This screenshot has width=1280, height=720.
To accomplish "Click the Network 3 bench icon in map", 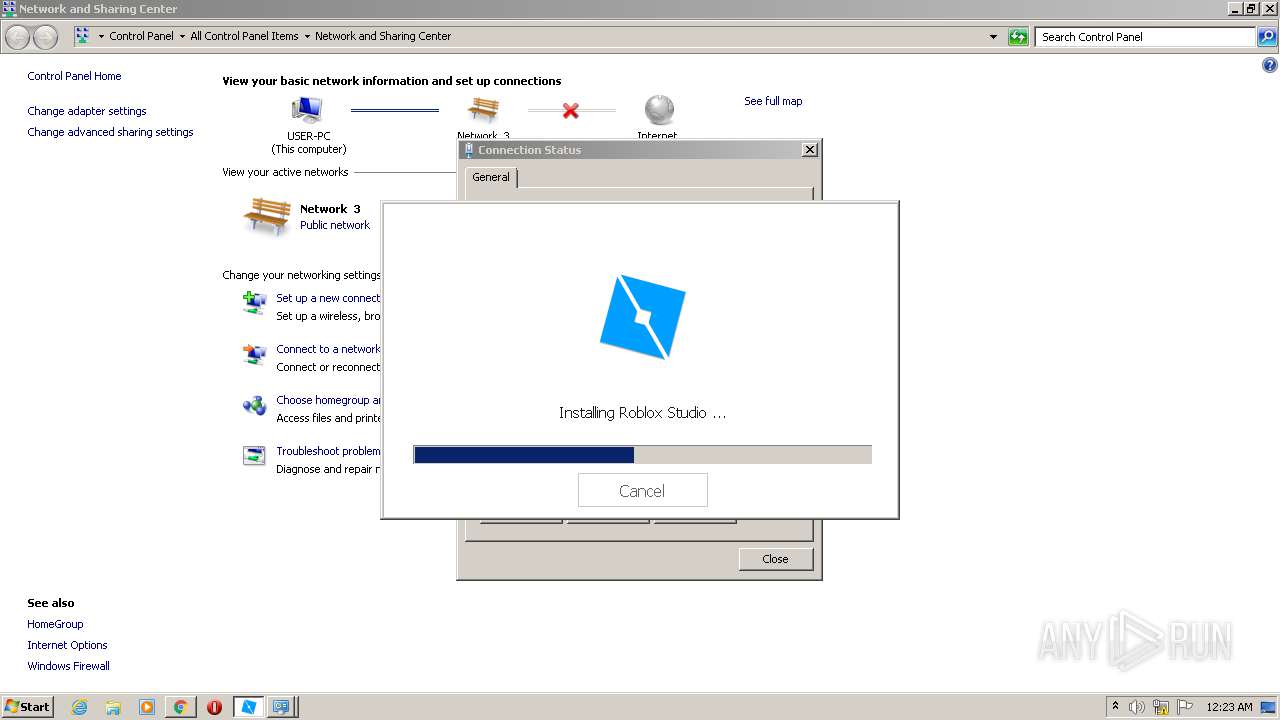I will (x=483, y=109).
